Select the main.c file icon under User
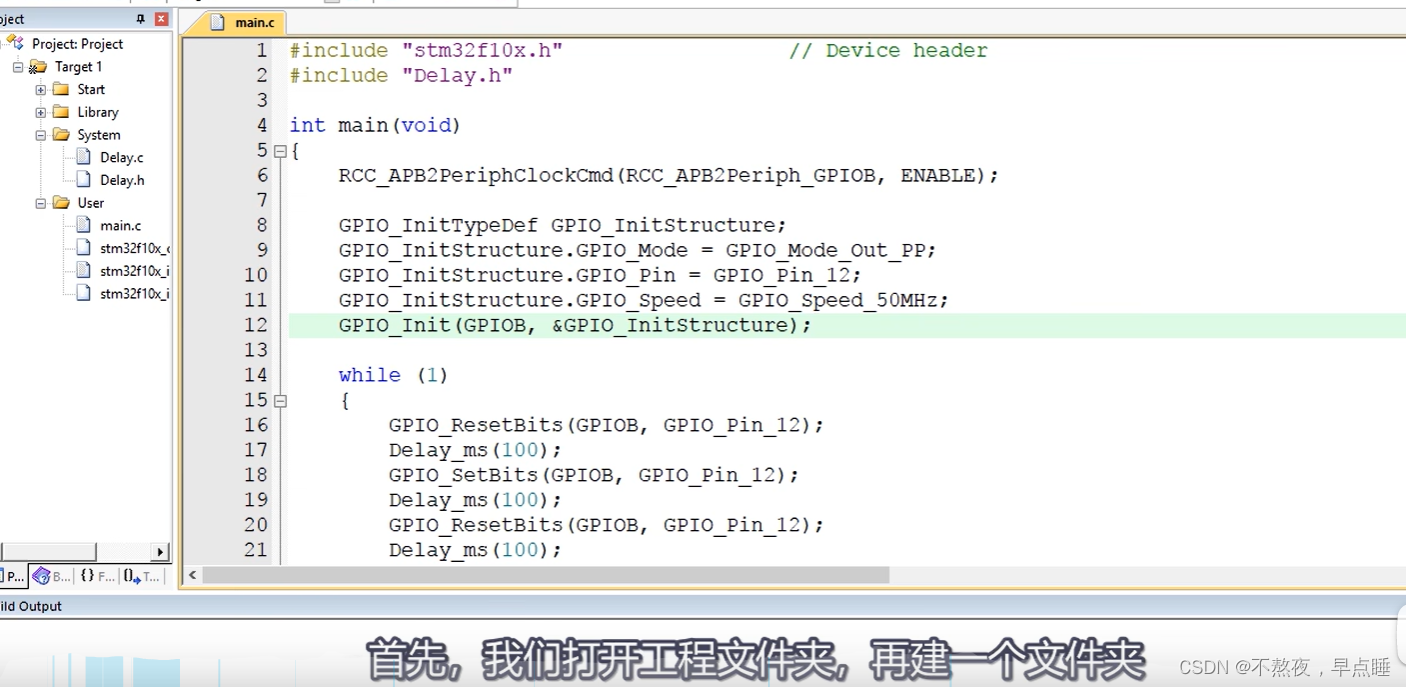The height and width of the screenshot is (687, 1406). click(83, 225)
